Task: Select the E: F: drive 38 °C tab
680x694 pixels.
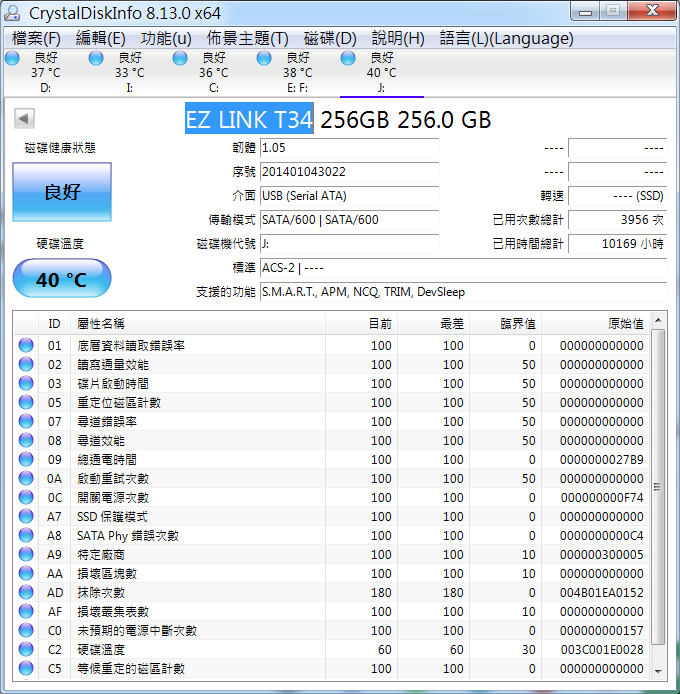Action: tap(298, 73)
